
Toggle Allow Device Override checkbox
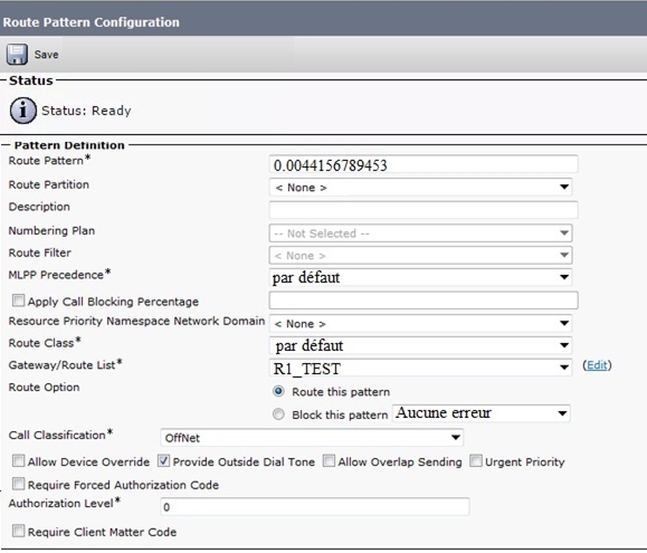point(18,462)
